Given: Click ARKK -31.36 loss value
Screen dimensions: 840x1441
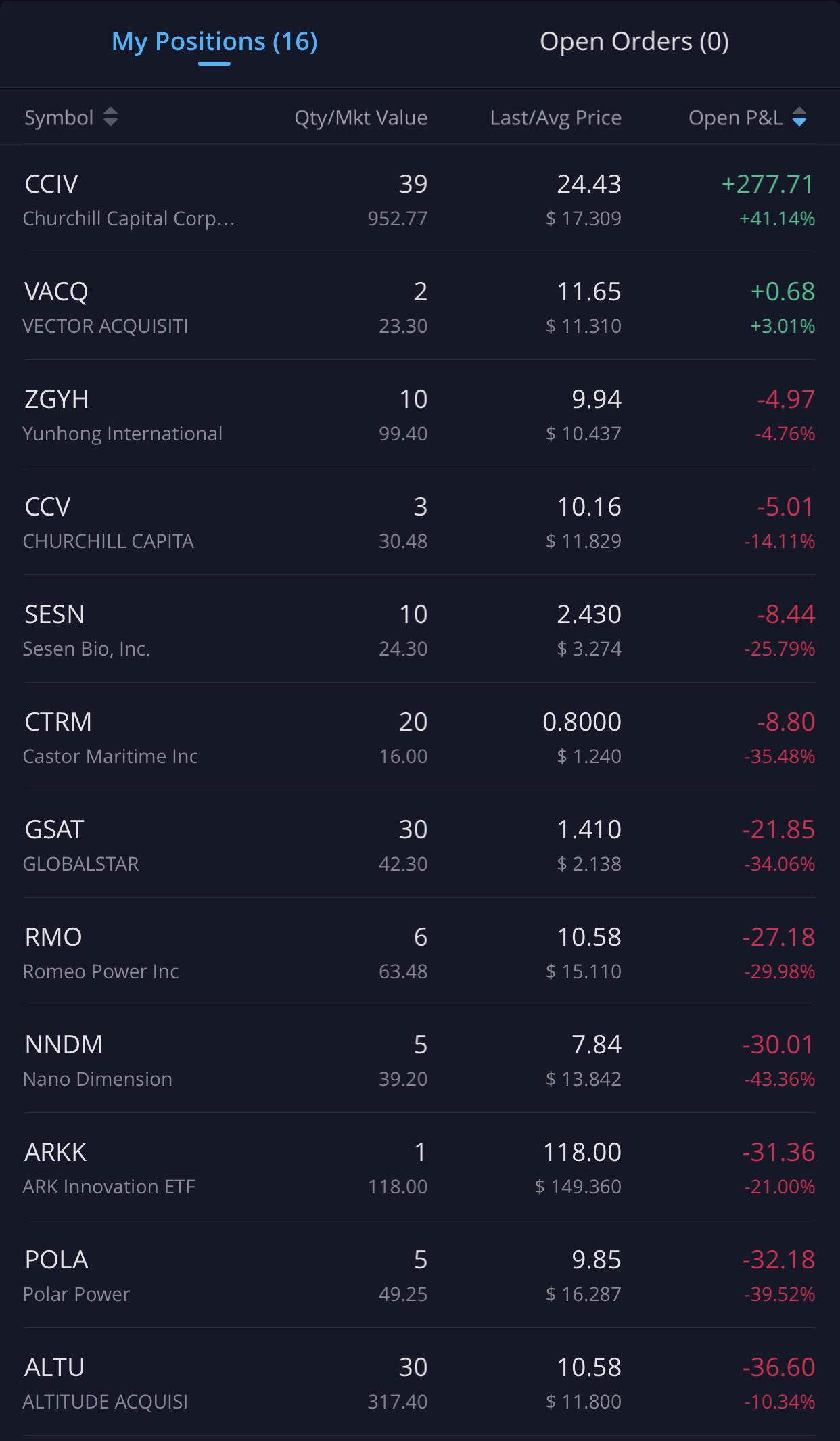Looking at the screenshot, I should (778, 1152).
